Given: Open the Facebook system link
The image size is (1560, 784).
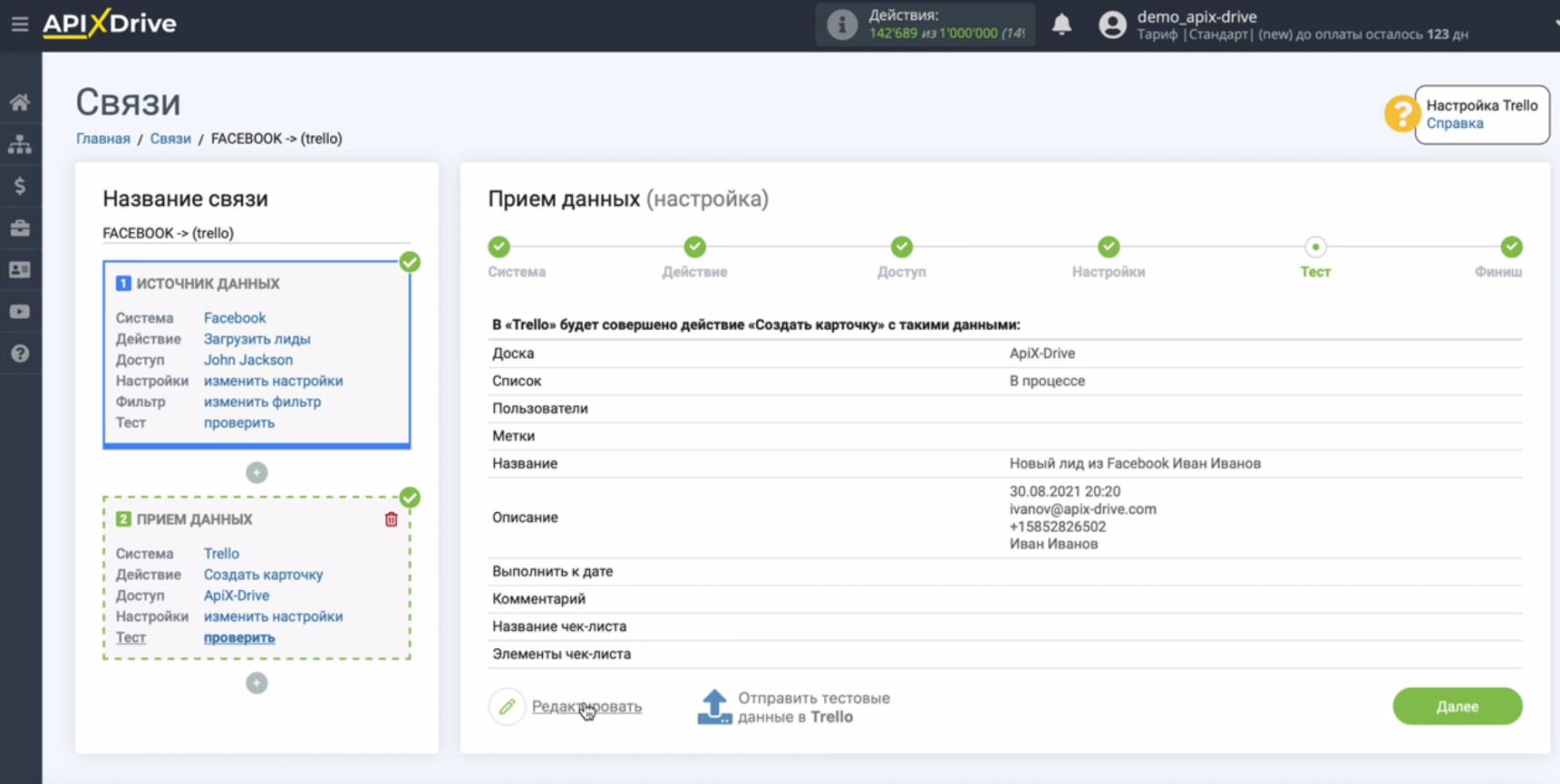Looking at the screenshot, I should pos(235,318).
